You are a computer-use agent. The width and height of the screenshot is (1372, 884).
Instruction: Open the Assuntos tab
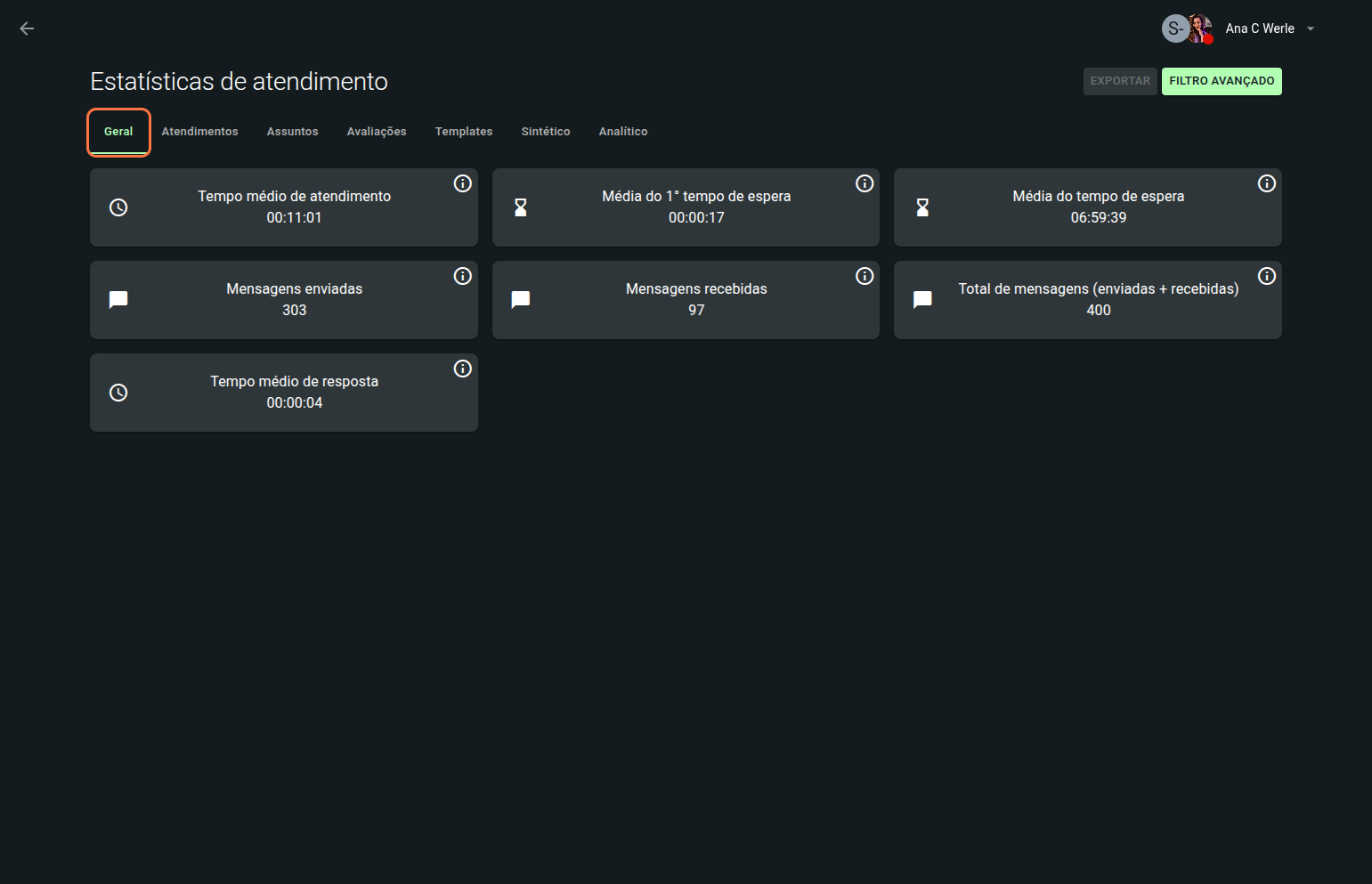(x=292, y=132)
